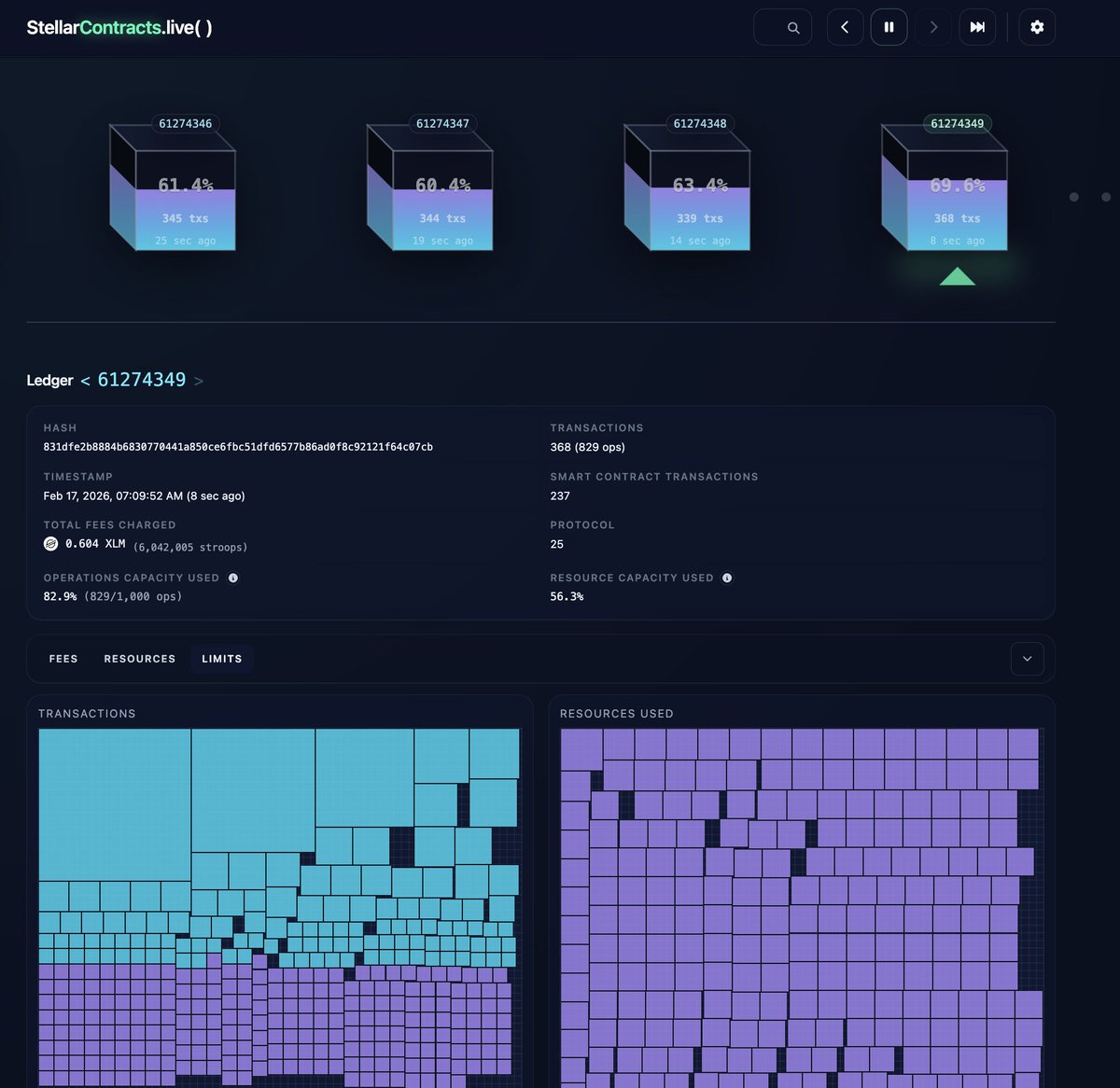Step forward with the next arrow button

pos(933,27)
